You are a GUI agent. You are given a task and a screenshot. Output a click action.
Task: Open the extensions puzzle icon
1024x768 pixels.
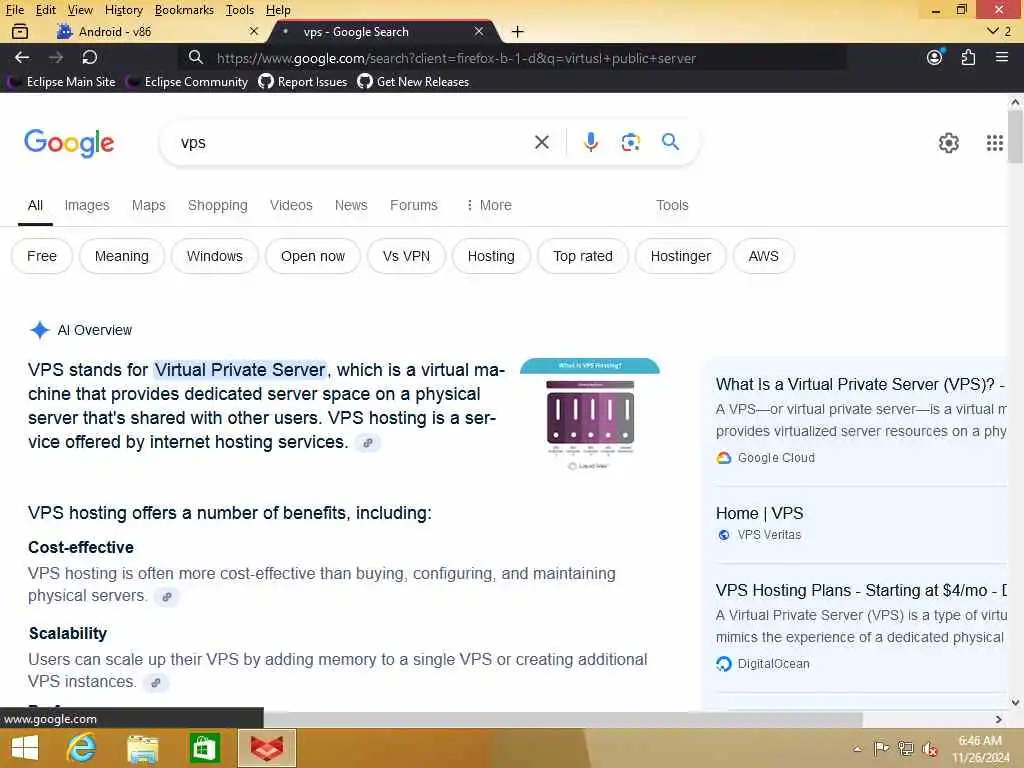968,57
